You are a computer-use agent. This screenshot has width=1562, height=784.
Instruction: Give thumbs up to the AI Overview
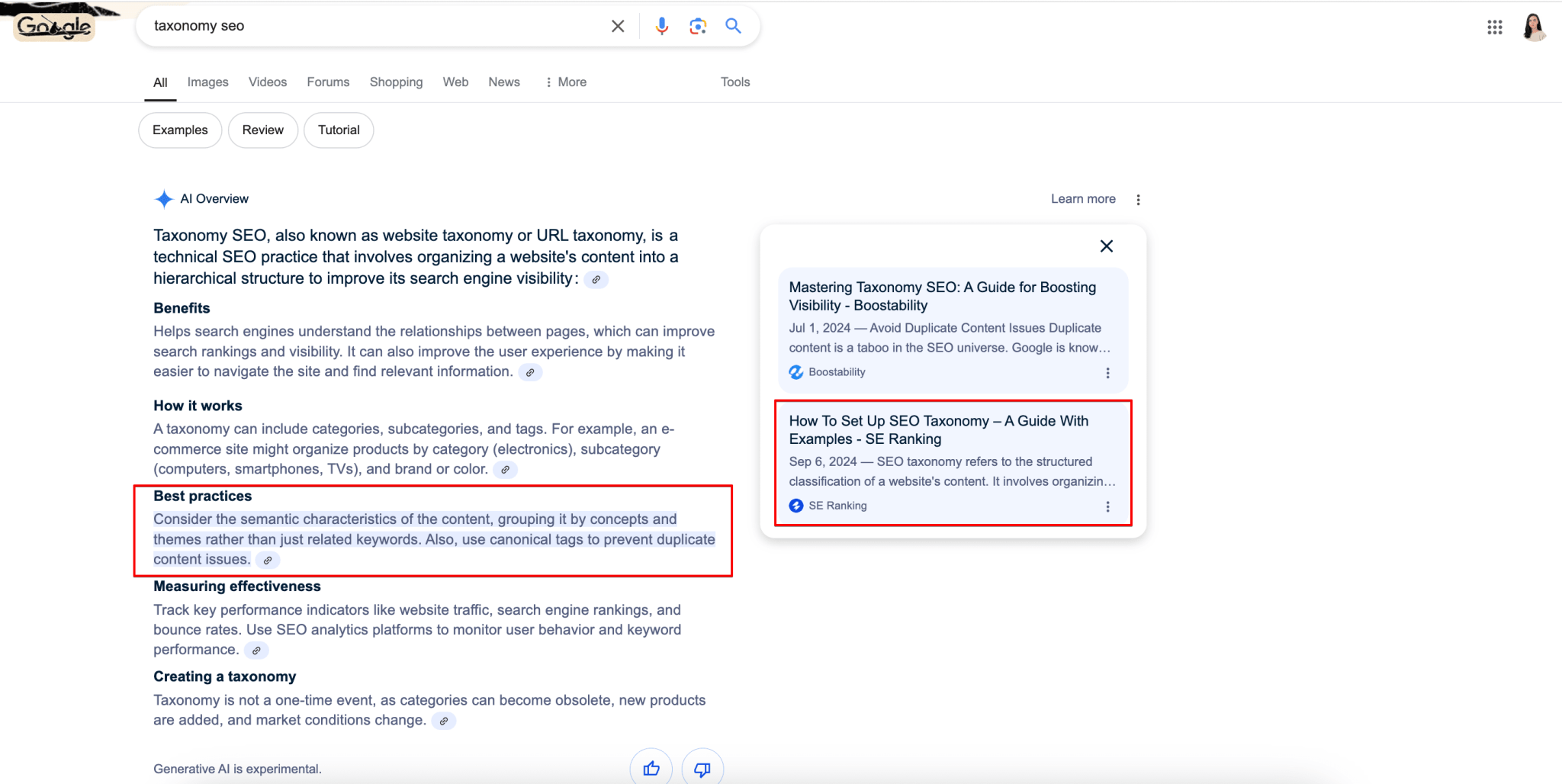(x=651, y=768)
